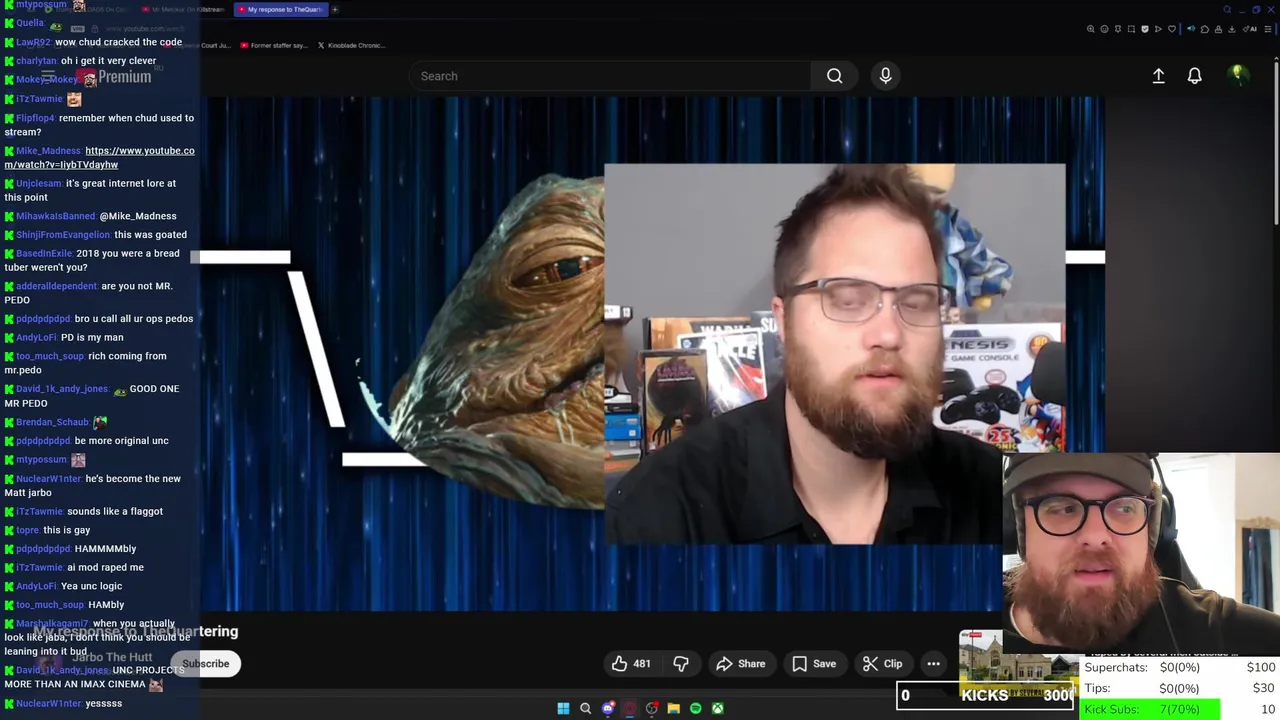The height and width of the screenshot is (720, 1280).
Task: Activate voice search microphone icon
Action: [885, 76]
